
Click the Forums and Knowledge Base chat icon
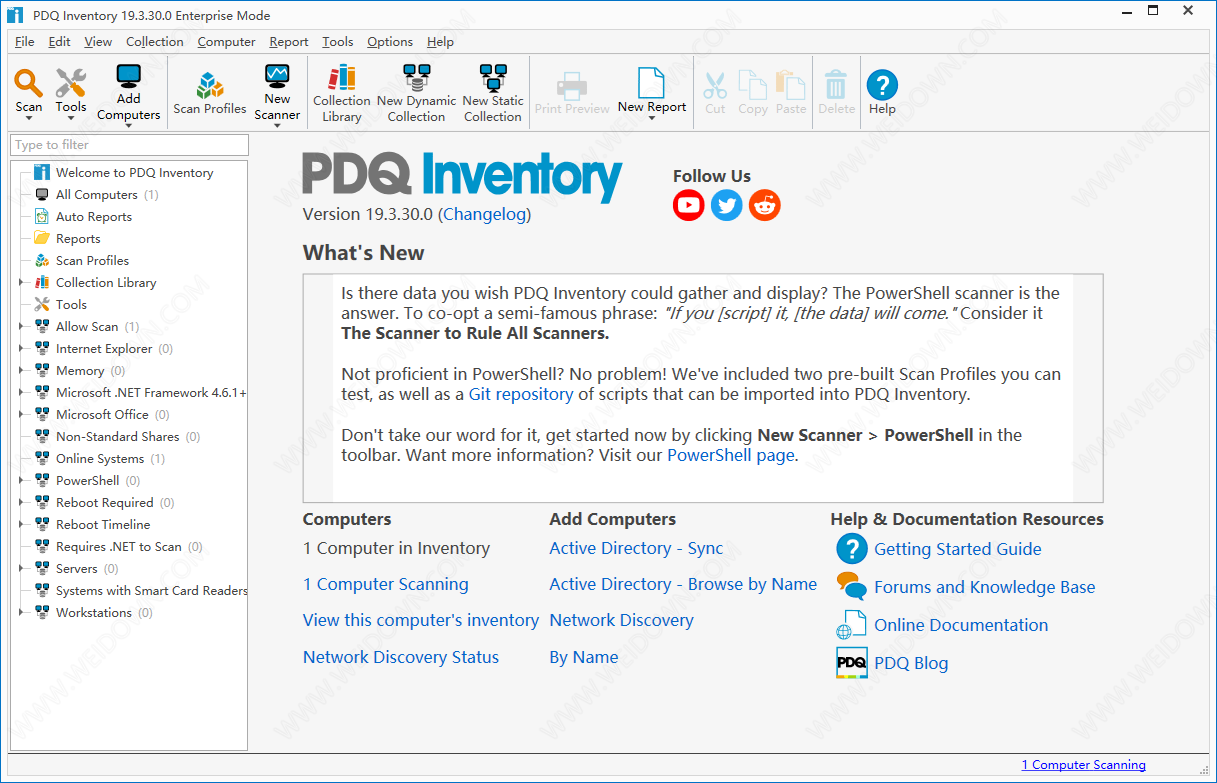coord(852,587)
